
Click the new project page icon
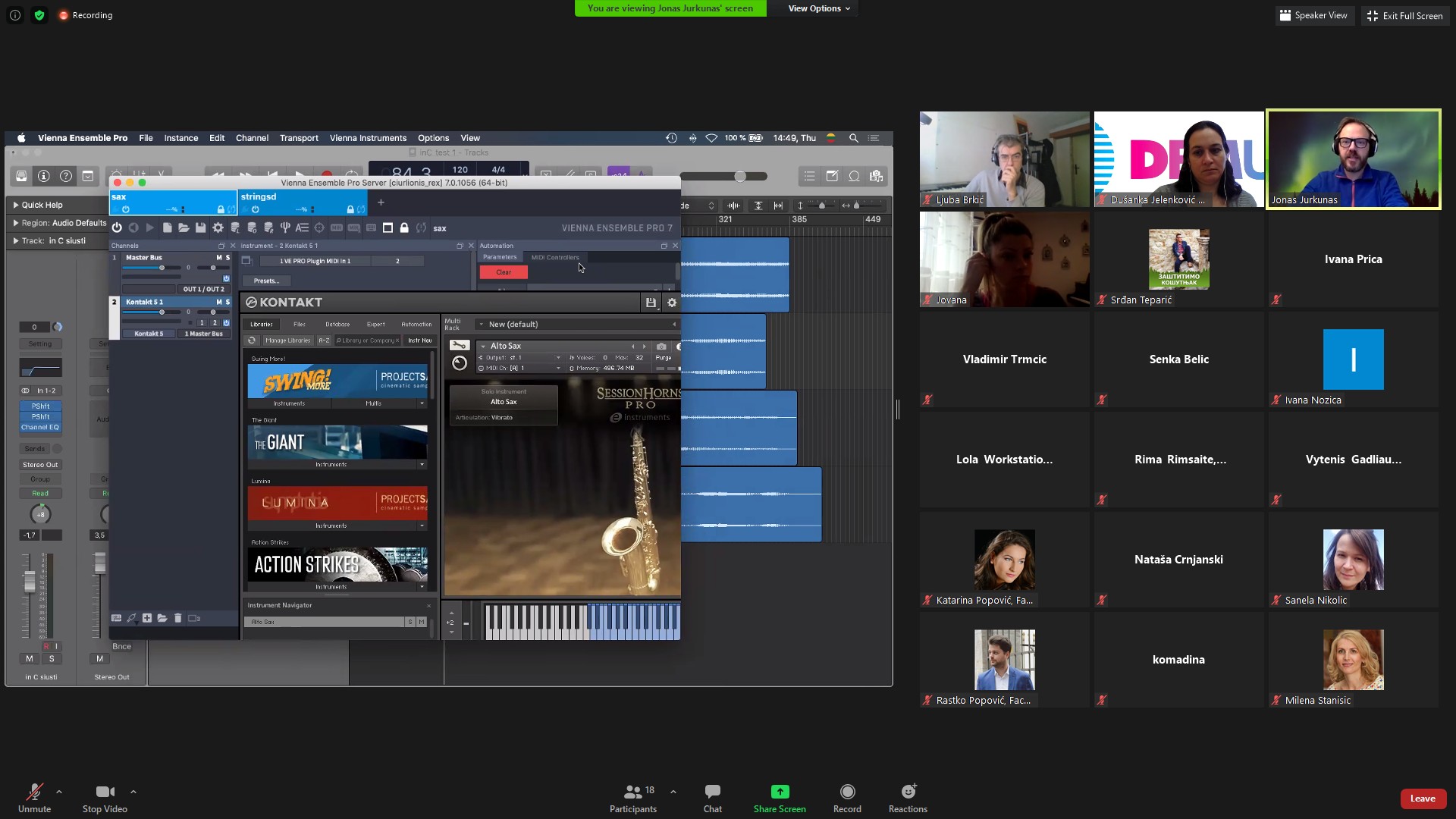pos(167,227)
